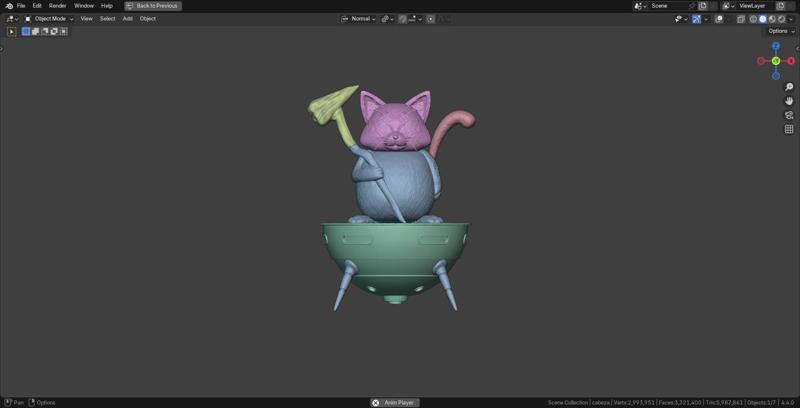Expand the left toolbar arrow
Viewport: 800px width, 408px height.
(2, 49)
